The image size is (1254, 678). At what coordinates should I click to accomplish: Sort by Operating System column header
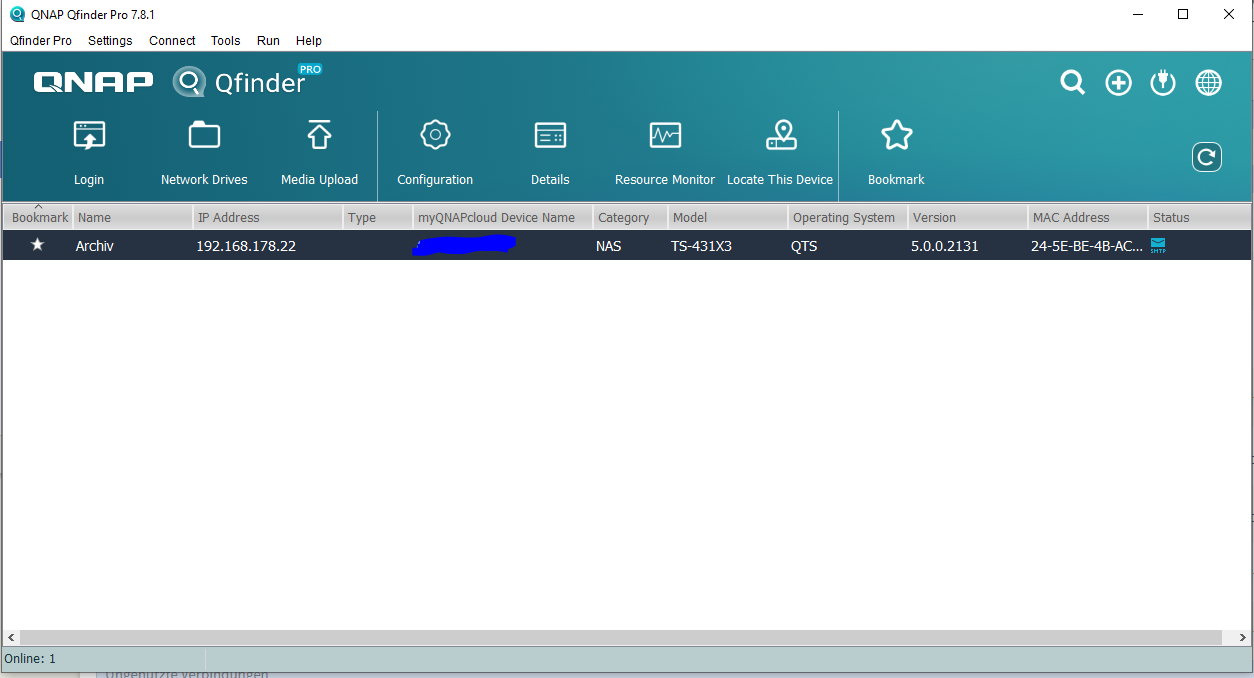(848, 217)
